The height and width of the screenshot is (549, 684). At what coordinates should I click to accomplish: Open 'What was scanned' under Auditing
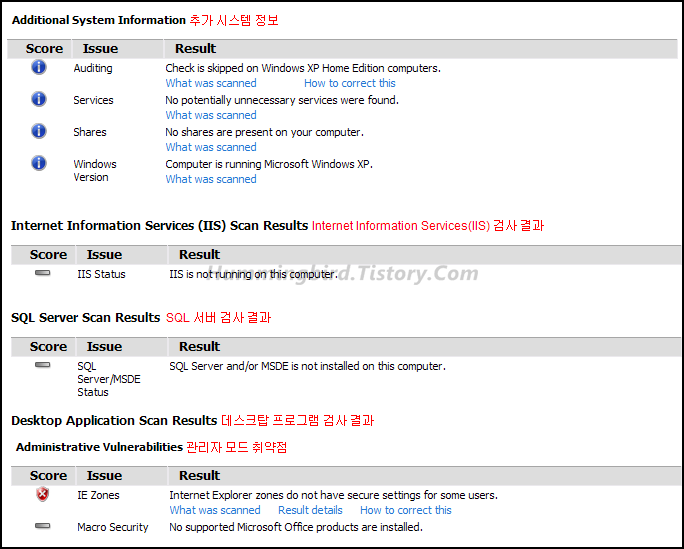tap(211, 84)
